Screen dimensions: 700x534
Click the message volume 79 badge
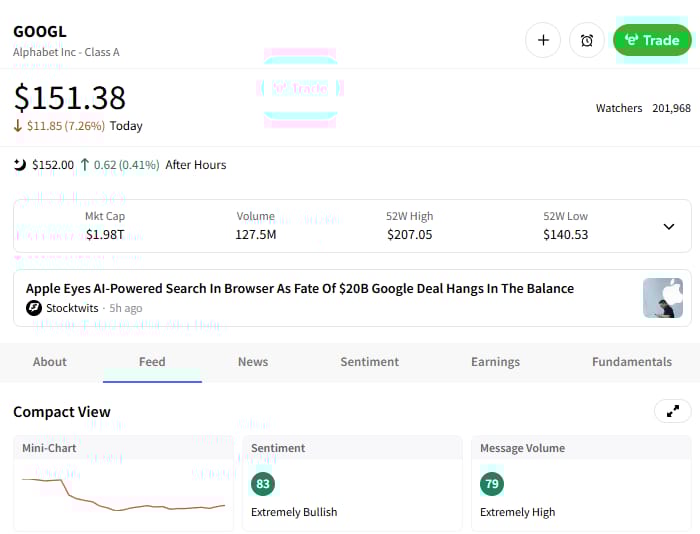(492, 484)
